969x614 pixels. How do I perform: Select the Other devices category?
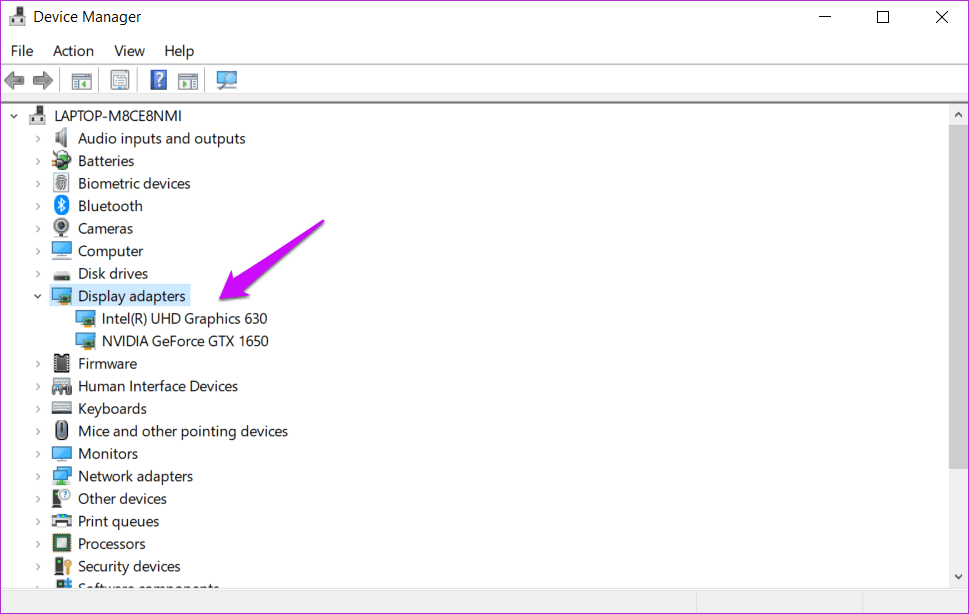click(x=121, y=498)
